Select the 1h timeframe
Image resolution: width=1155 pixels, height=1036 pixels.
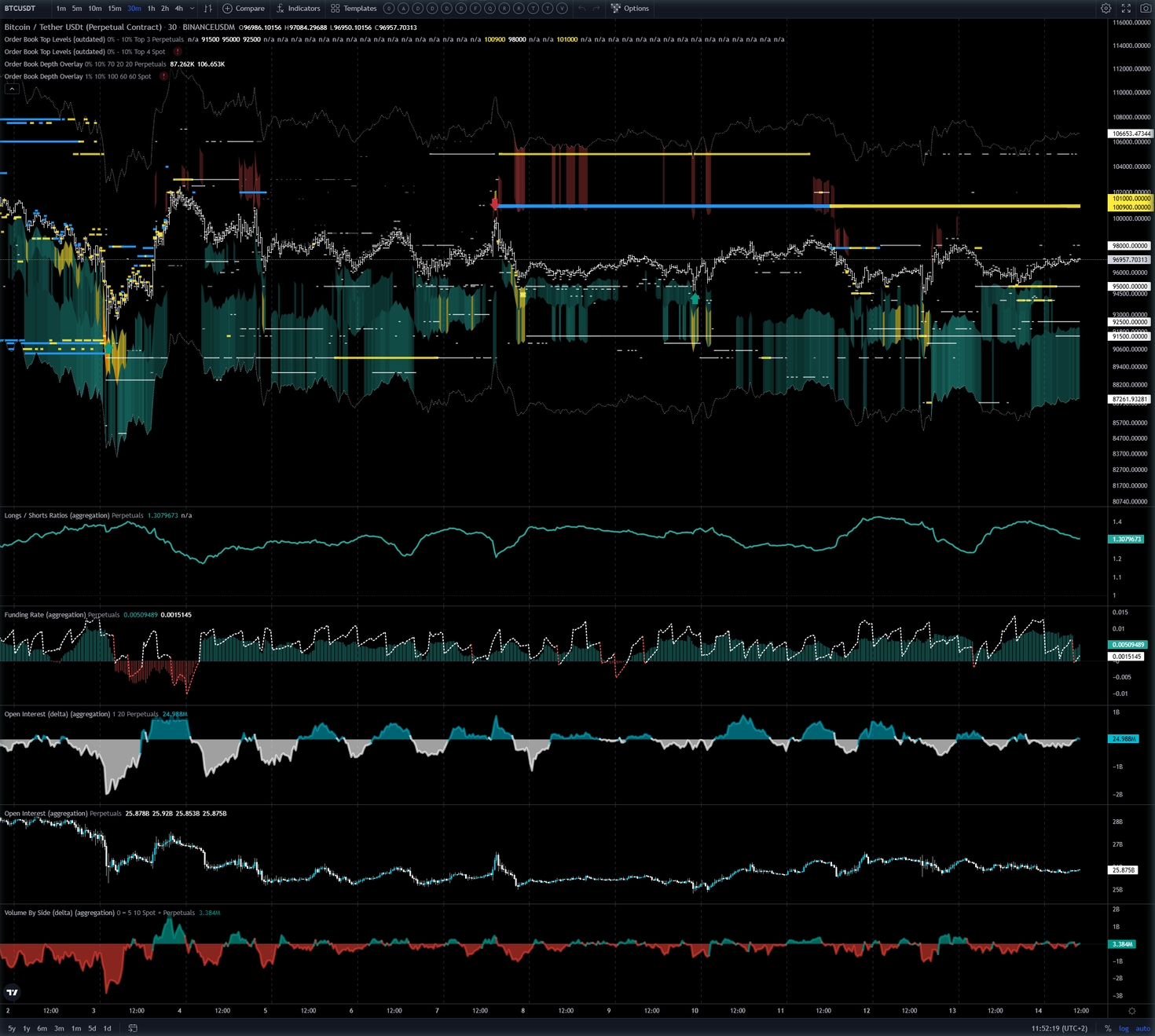(x=151, y=9)
